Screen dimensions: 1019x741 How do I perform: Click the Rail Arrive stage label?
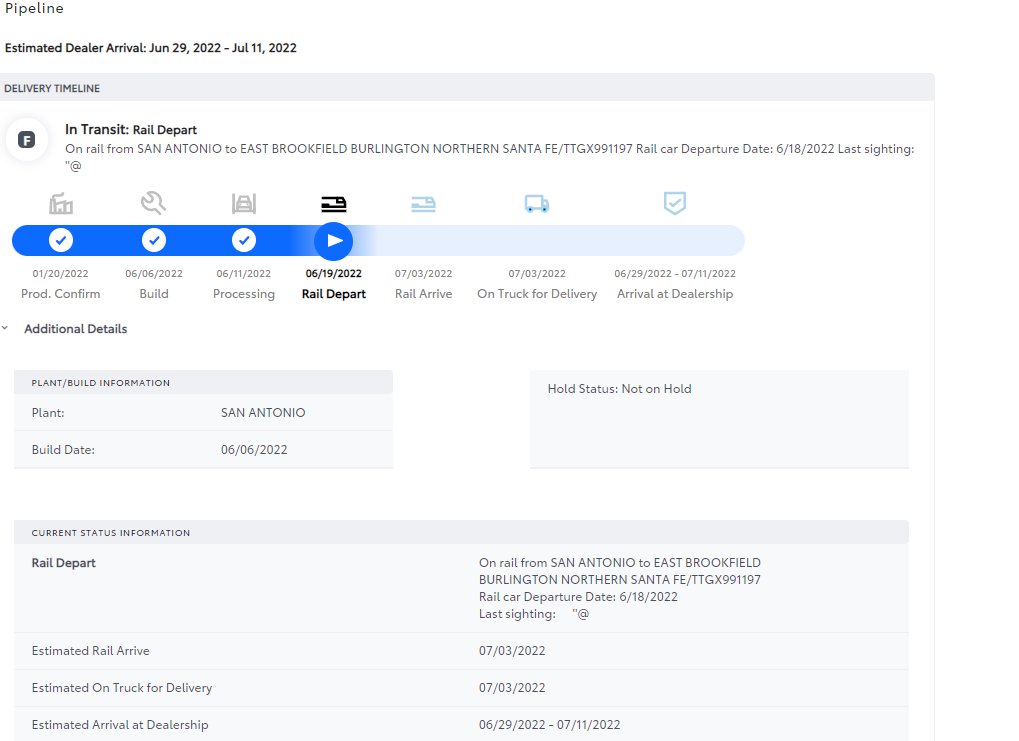[x=423, y=294]
